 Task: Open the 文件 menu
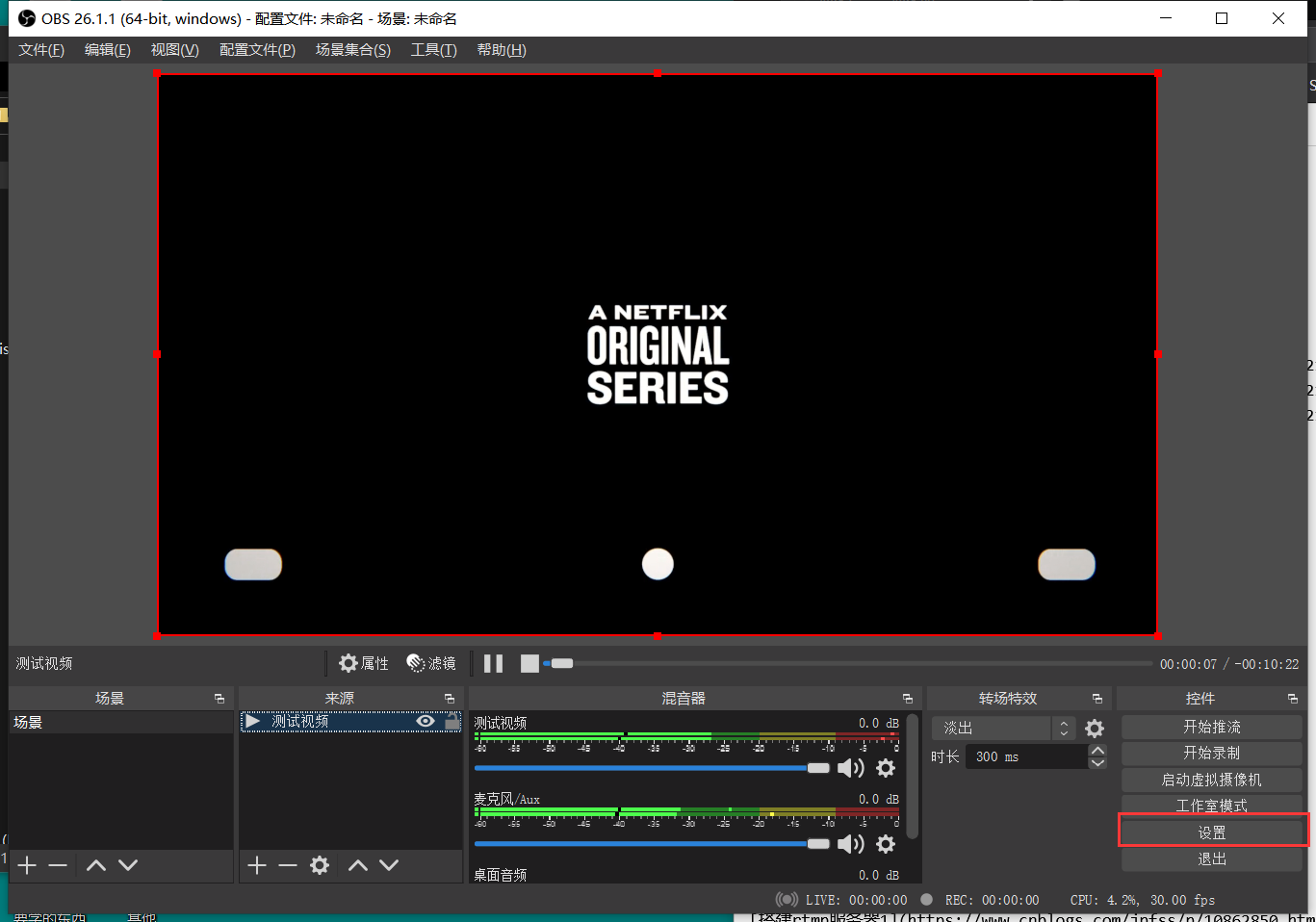pos(41,50)
